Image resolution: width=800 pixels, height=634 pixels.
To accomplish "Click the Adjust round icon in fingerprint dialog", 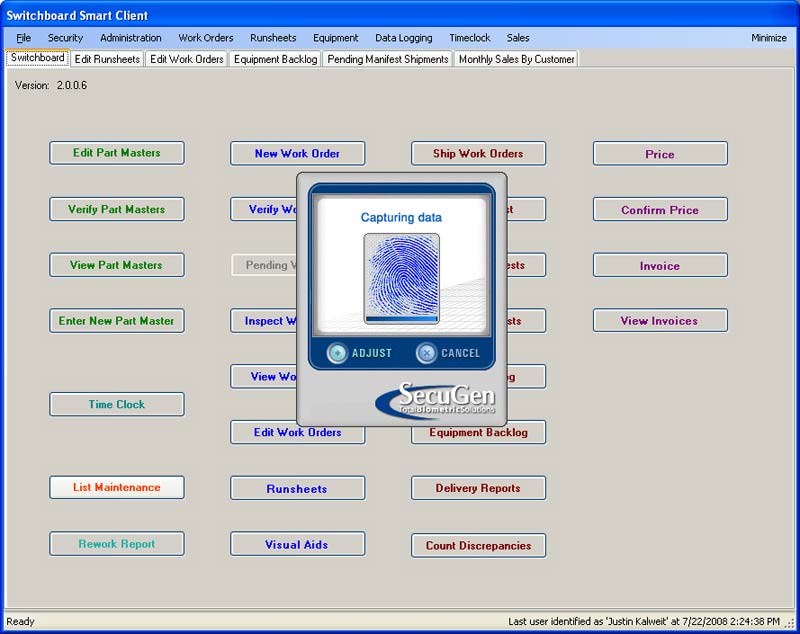I will (x=337, y=353).
